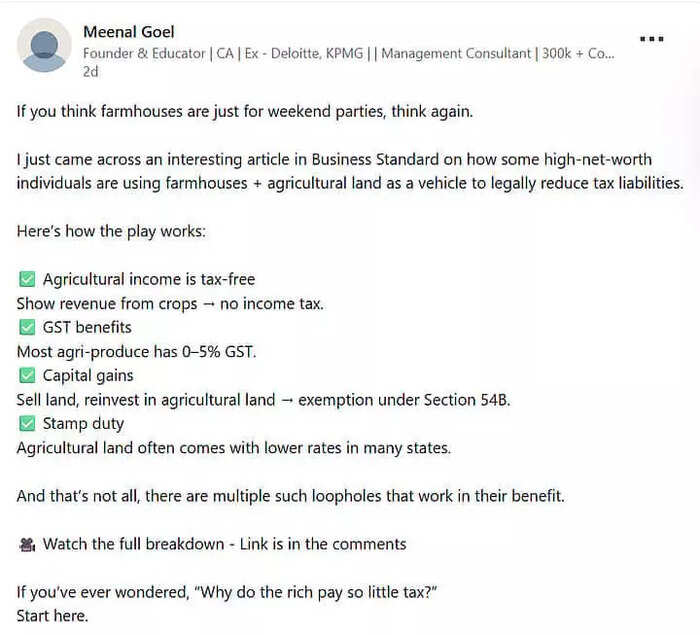700x635 pixels.
Task: Click the Start here closing line
Action: coord(52,616)
